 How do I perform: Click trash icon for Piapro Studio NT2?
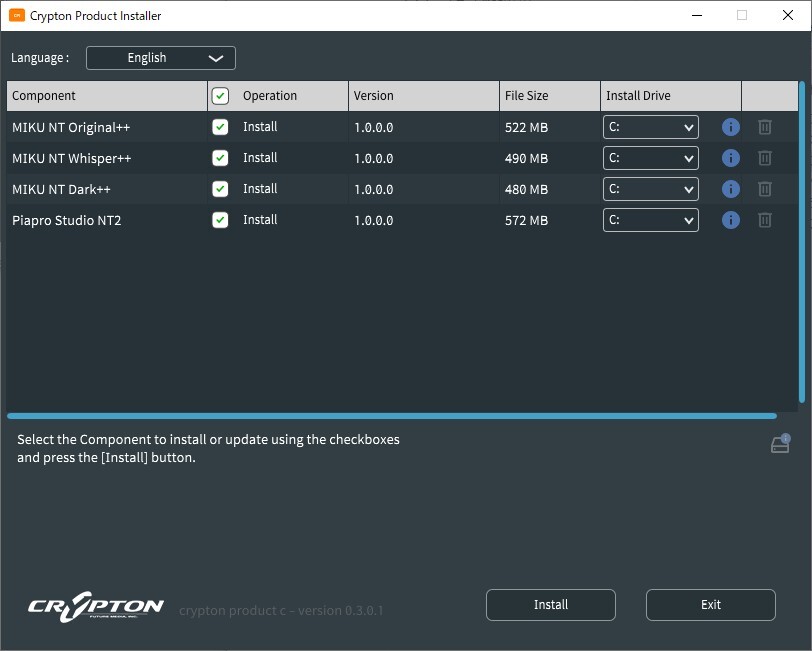765,220
